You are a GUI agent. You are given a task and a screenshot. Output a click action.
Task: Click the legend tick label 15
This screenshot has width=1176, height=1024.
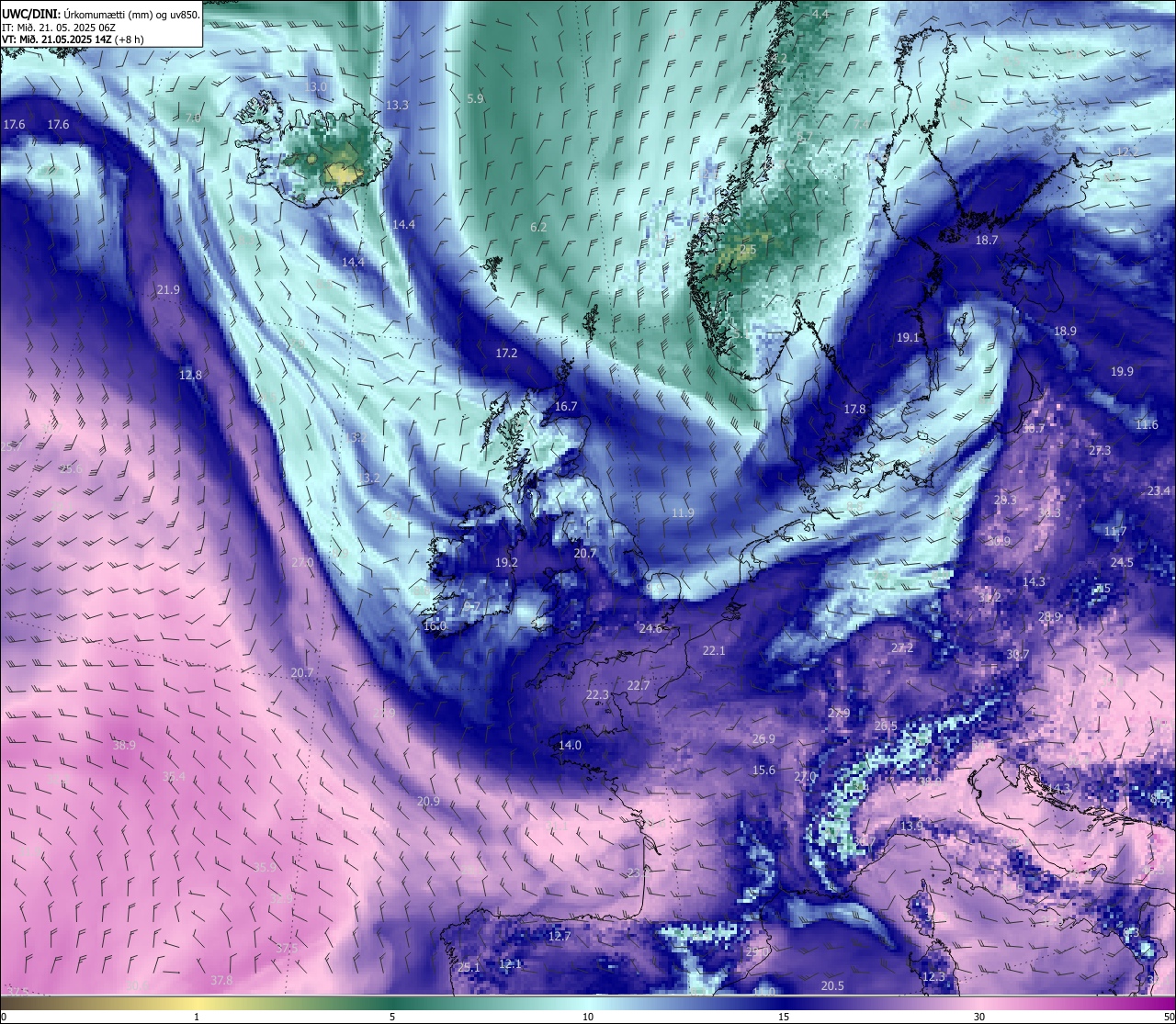click(x=784, y=1017)
